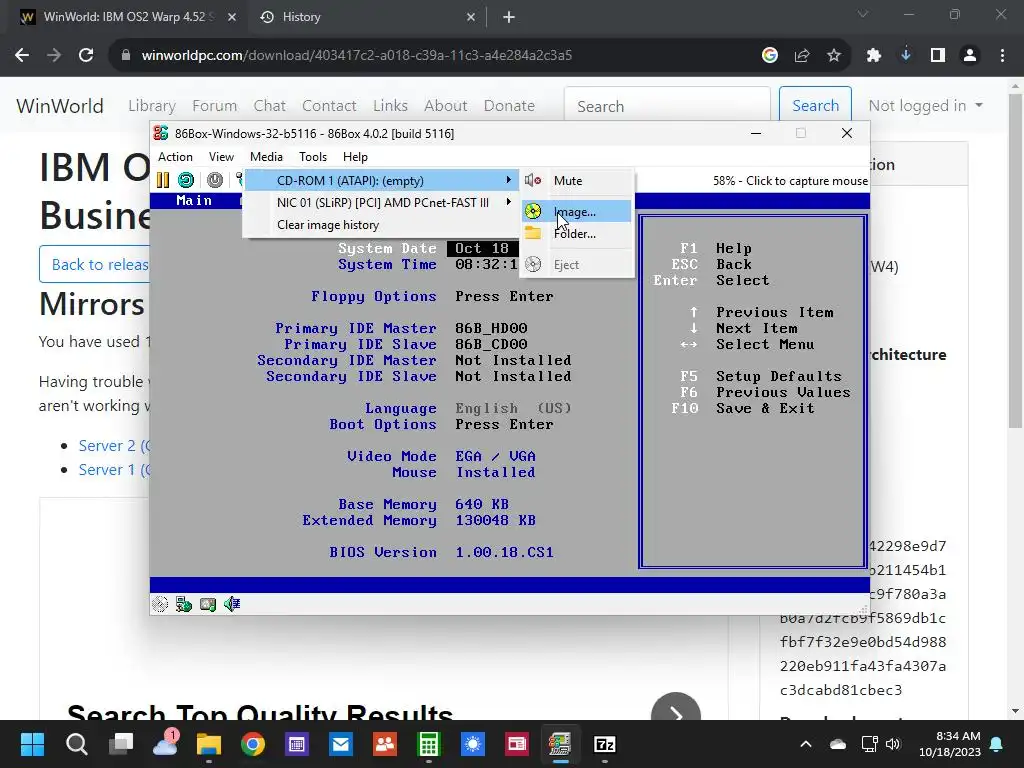The height and width of the screenshot is (768, 1024).
Task: Open Chrome extensions puzzle icon
Action: coord(874,55)
